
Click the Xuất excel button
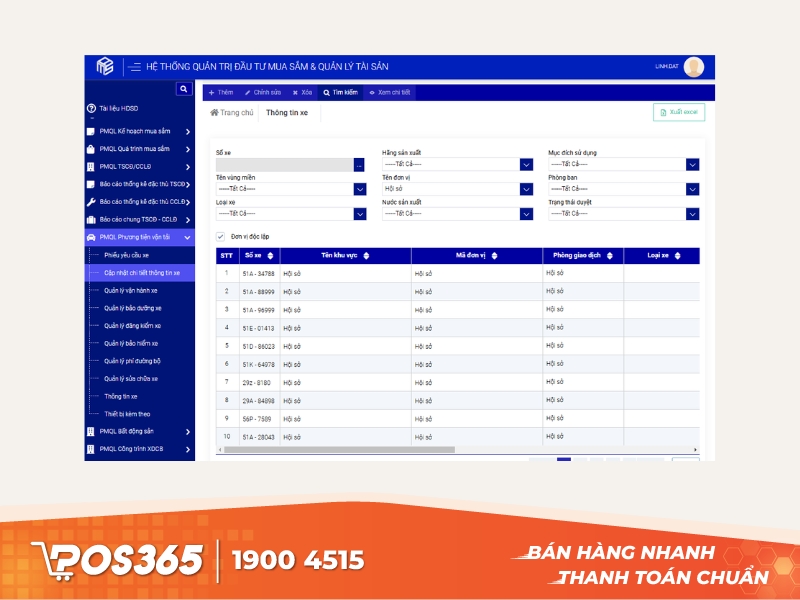point(678,112)
